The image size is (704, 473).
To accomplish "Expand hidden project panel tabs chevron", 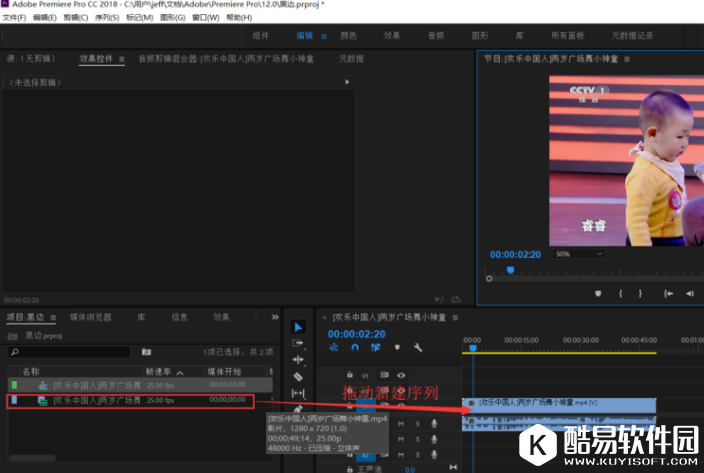I will [275, 317].
